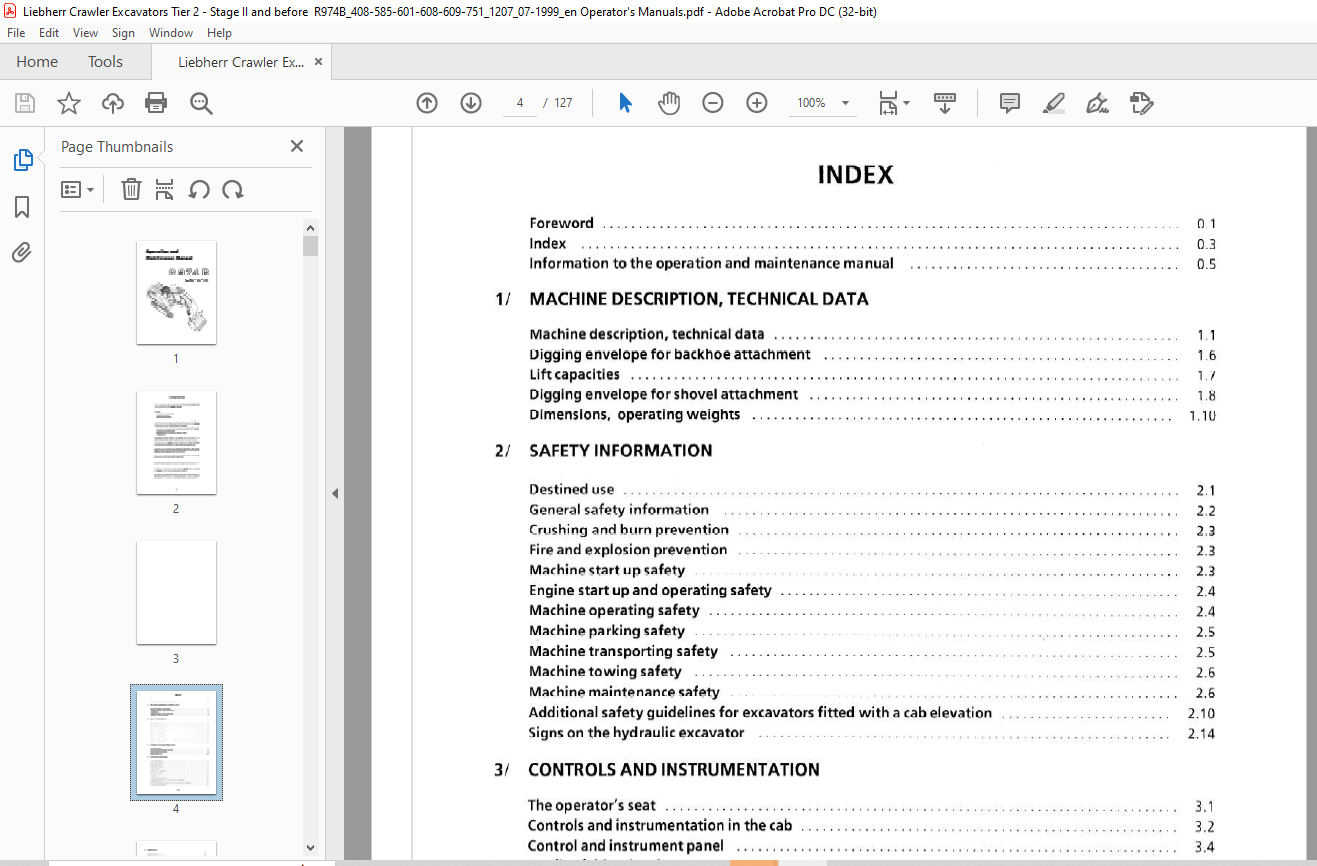This screenshot has height=866, width=1317.
Task: Delete selected page with trash icon
Action: pyautogui.click(x=131, y=189)
